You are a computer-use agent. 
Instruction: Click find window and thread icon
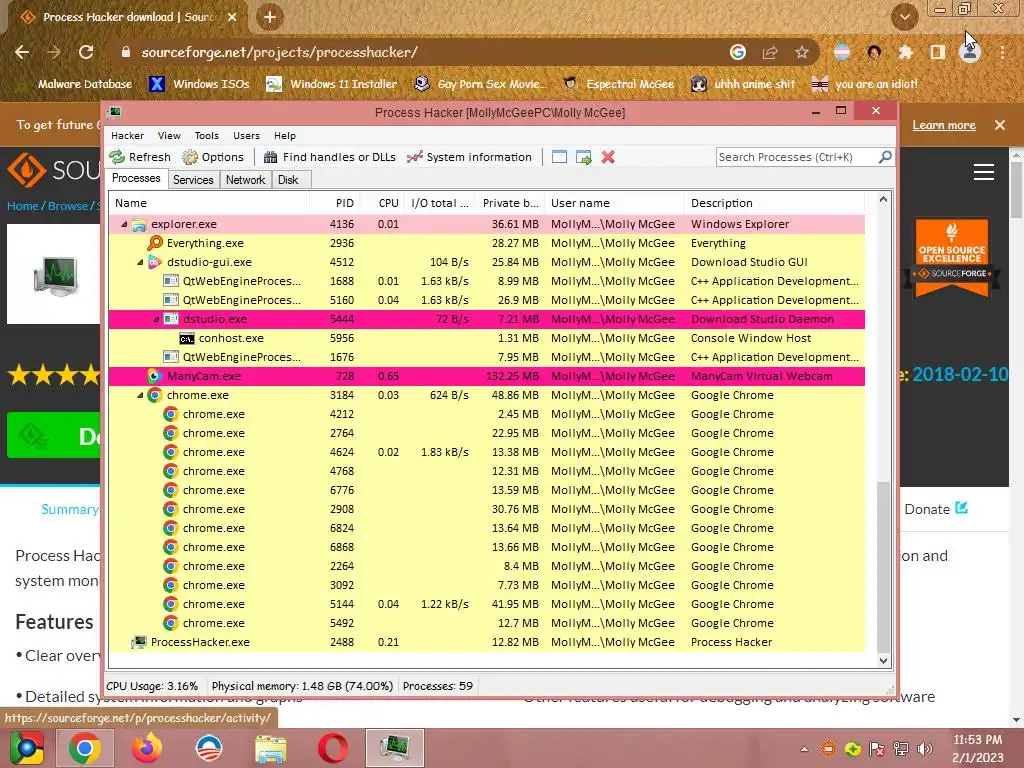point(584,157)
